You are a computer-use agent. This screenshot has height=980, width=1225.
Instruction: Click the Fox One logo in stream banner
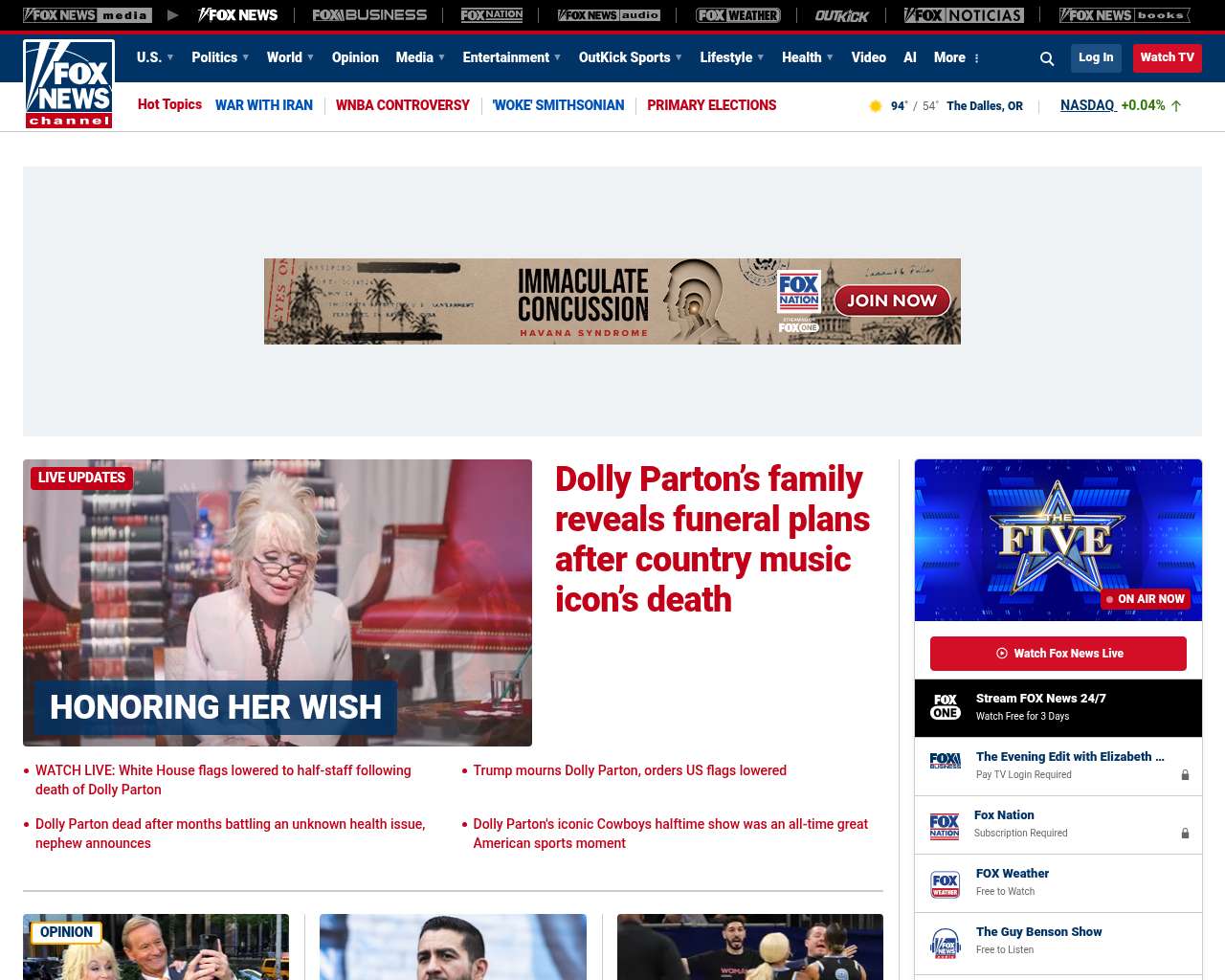(946, 707)
